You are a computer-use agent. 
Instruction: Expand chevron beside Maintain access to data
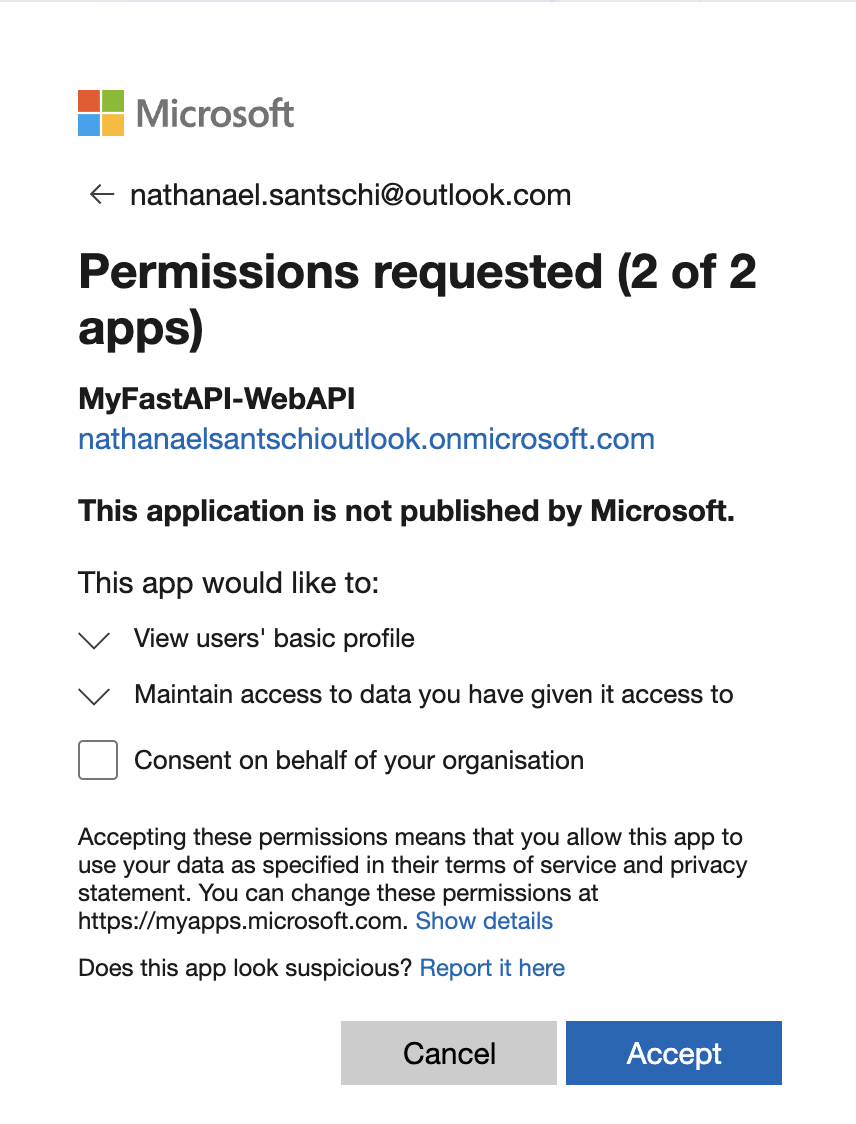pos(94,697)
